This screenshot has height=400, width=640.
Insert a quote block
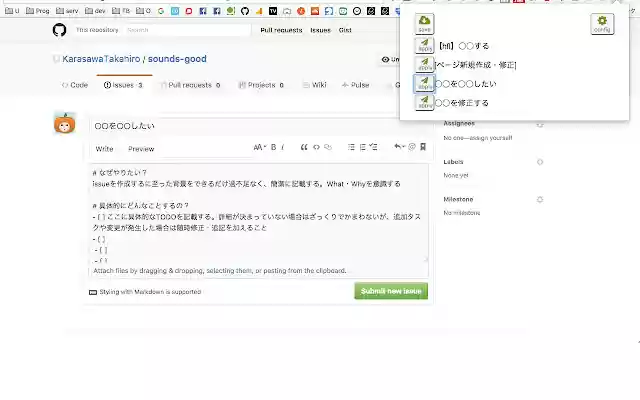[x=304, y=147]
